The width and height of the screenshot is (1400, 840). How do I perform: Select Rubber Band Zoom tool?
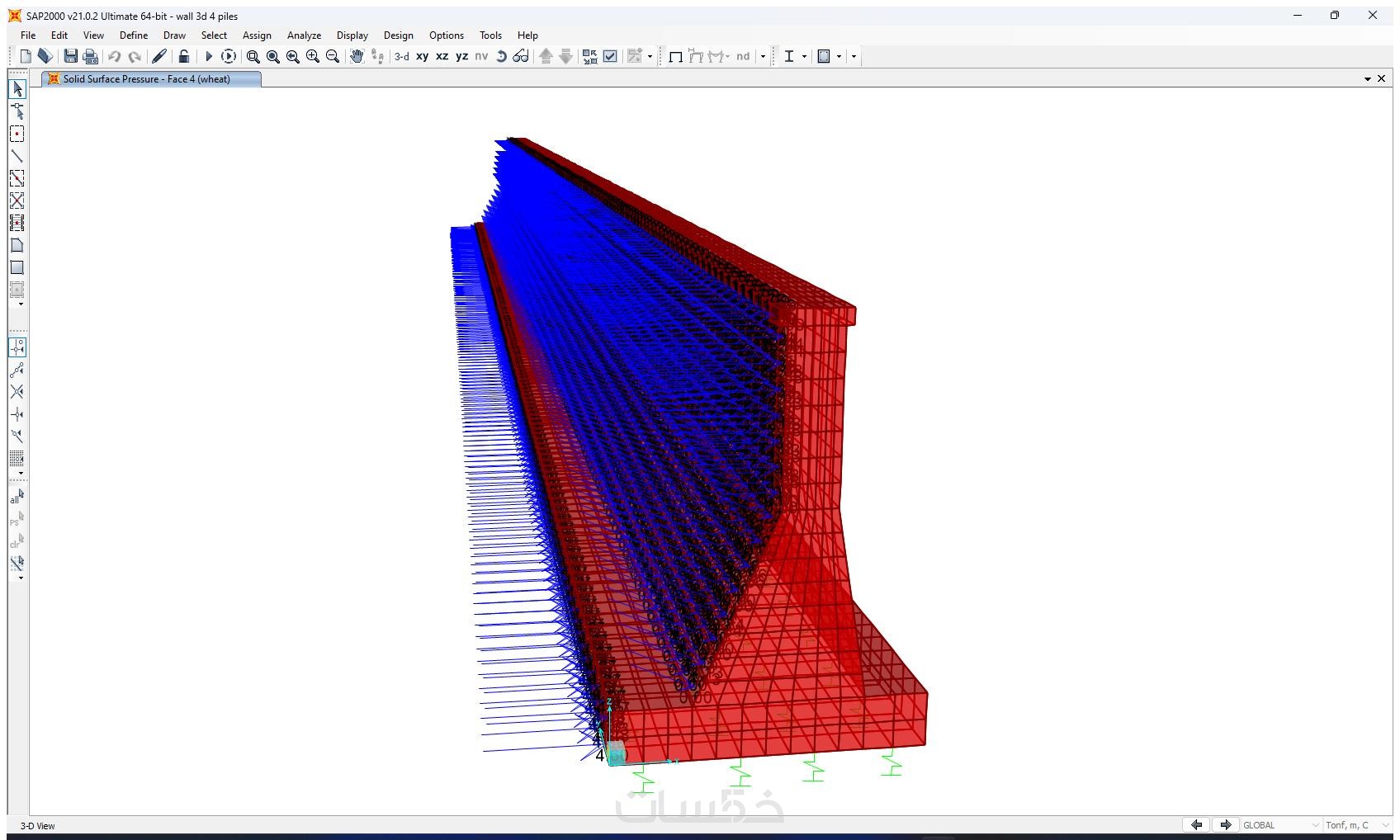click(253, 56)
